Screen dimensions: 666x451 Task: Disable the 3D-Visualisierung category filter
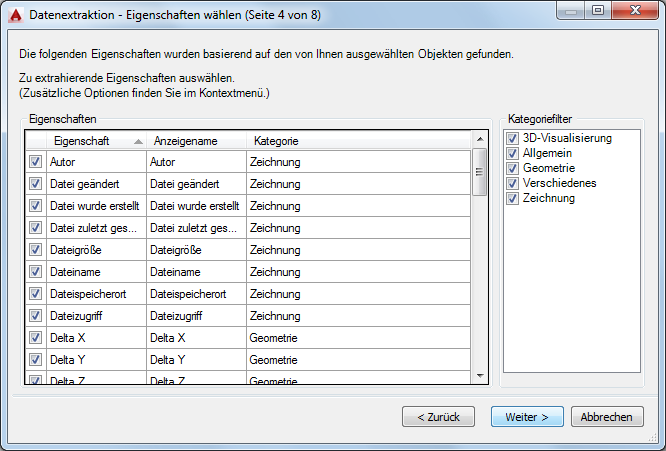(514, 138)
